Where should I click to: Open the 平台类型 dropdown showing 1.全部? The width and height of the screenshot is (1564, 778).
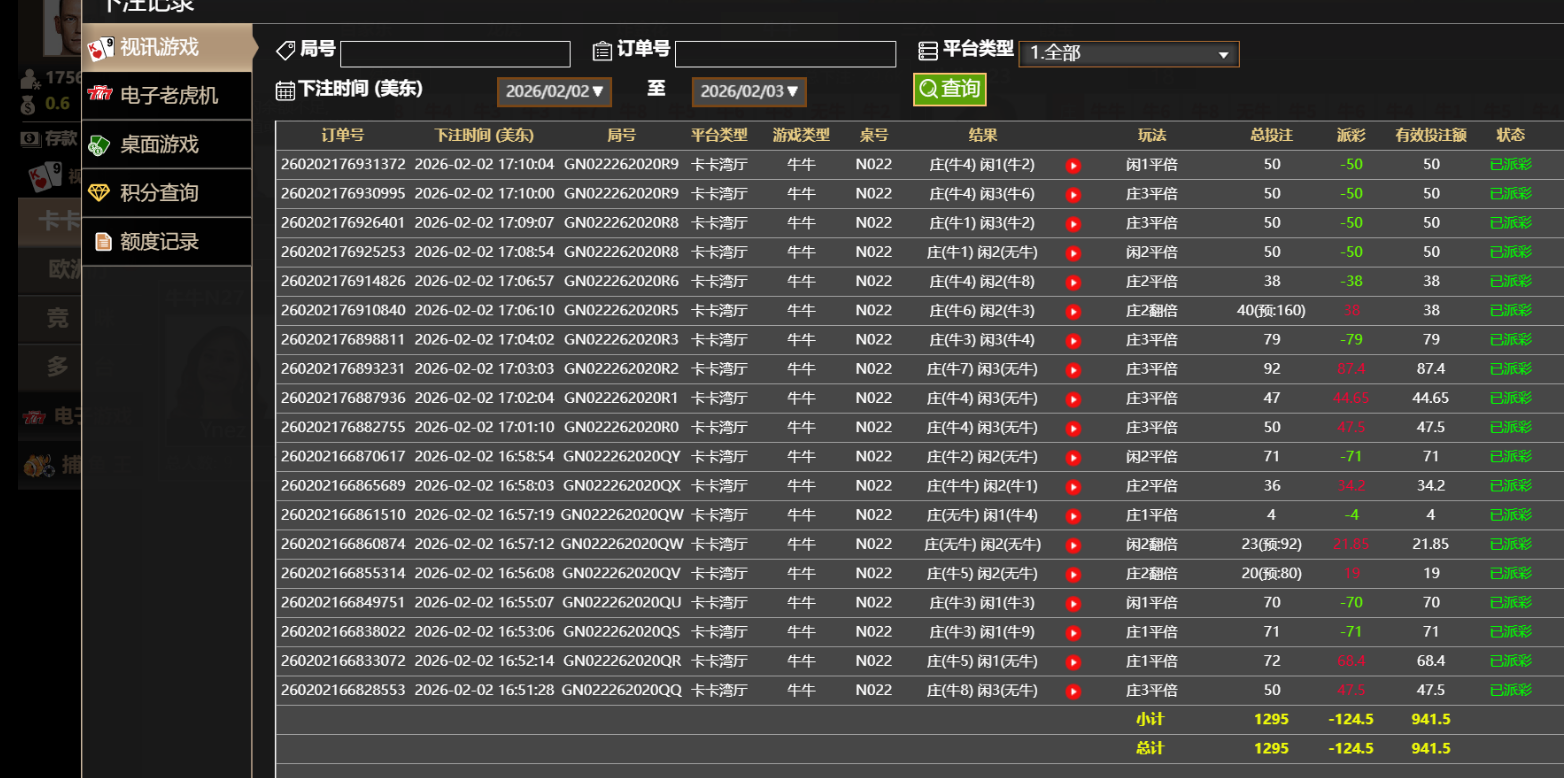pyautogui.click(x=1128, y=54)
